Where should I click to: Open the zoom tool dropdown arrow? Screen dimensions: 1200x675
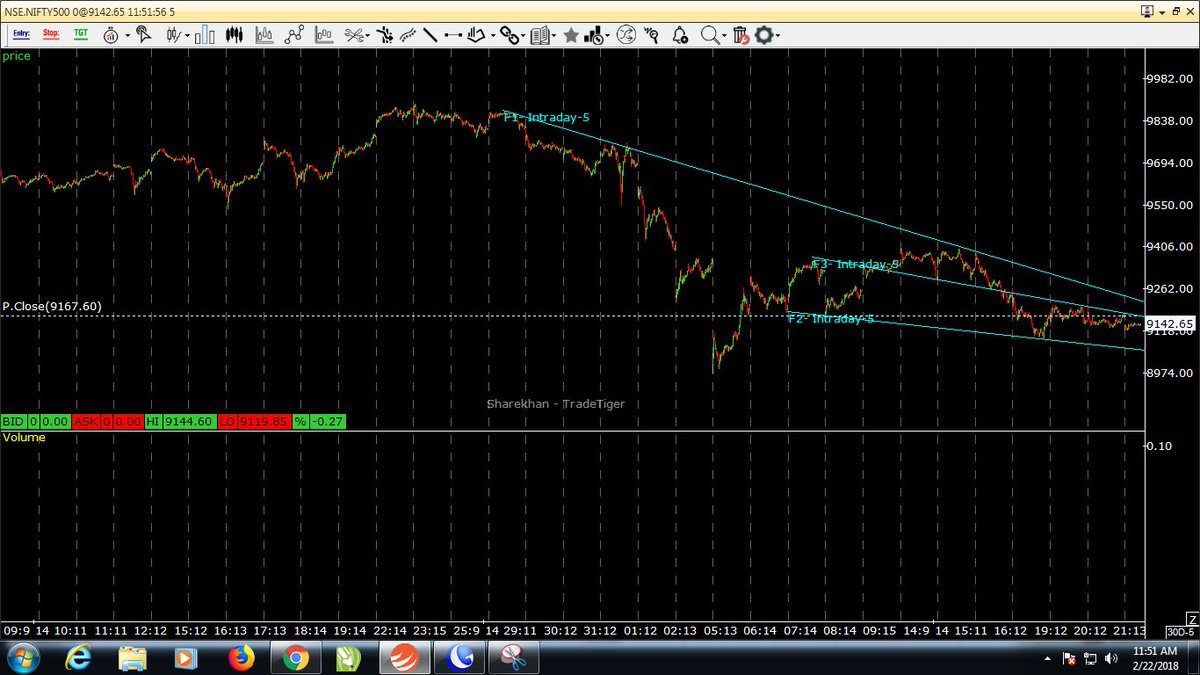[723, 35]
